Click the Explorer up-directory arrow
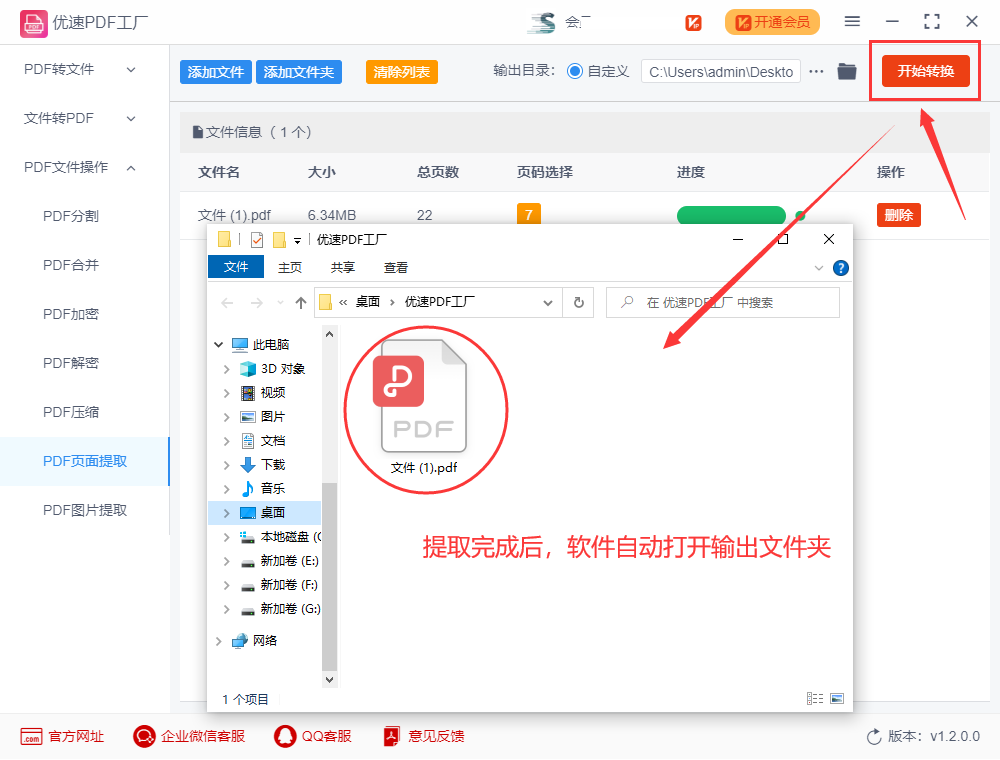Screen dimensions: 1000x760 coord(301,303)
